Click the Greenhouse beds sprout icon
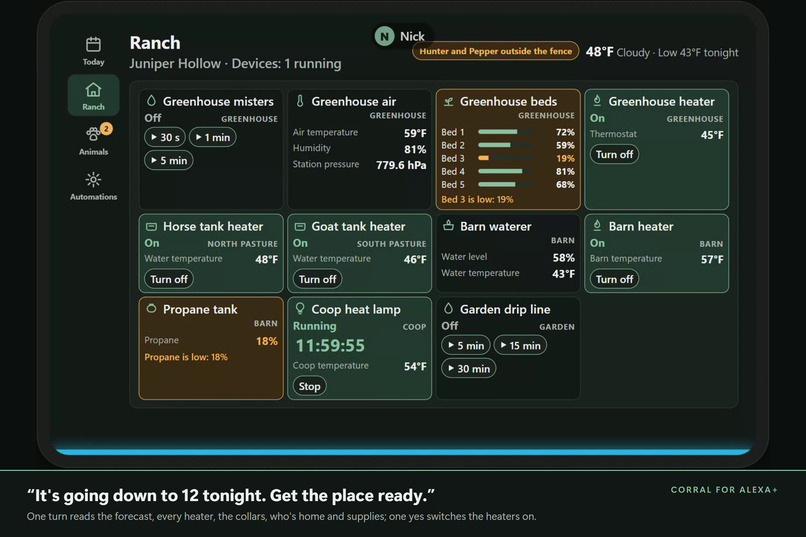 [448, 102]
